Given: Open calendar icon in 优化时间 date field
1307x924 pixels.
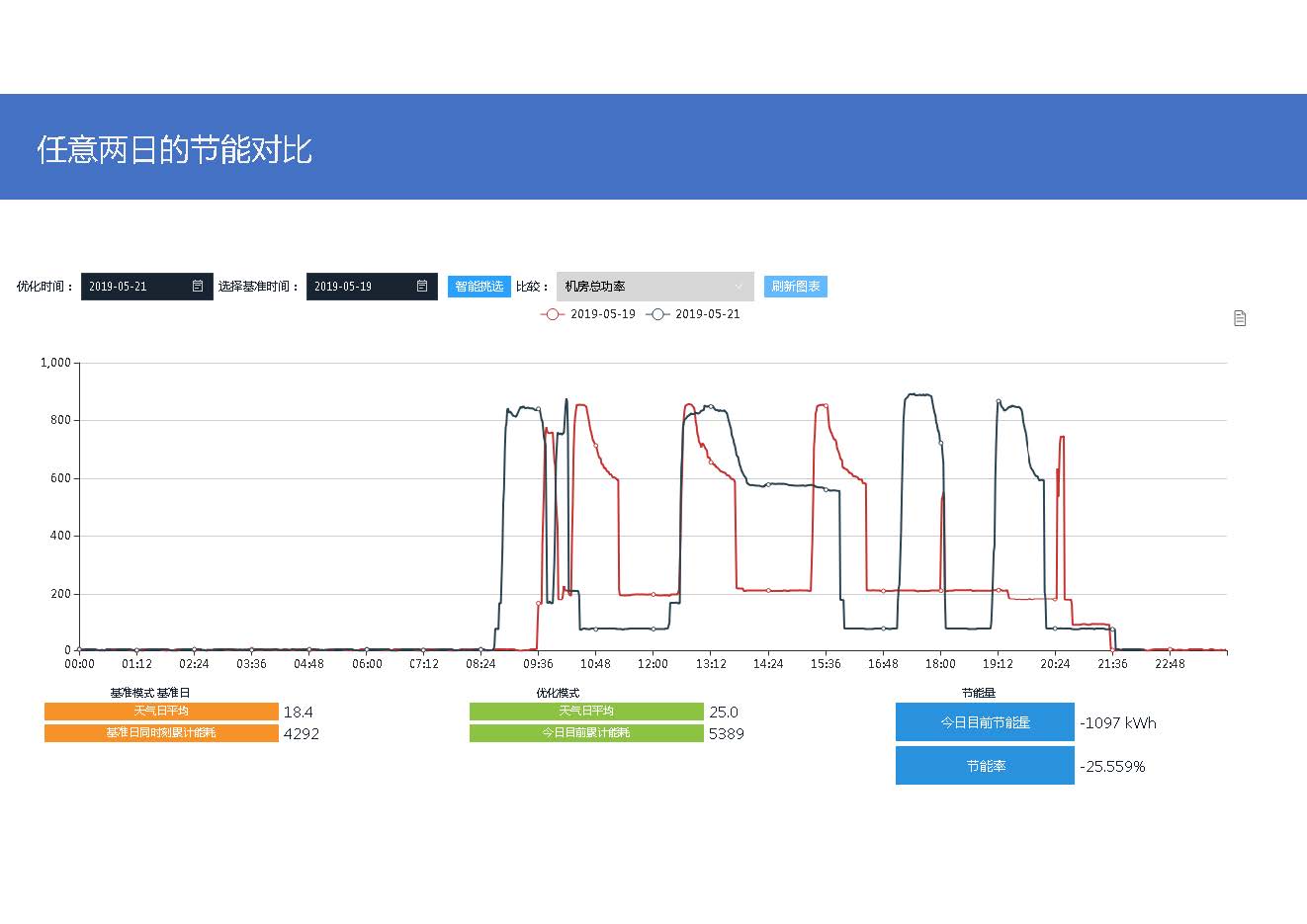Looking at the screenshot, I should tap(198, 287).
